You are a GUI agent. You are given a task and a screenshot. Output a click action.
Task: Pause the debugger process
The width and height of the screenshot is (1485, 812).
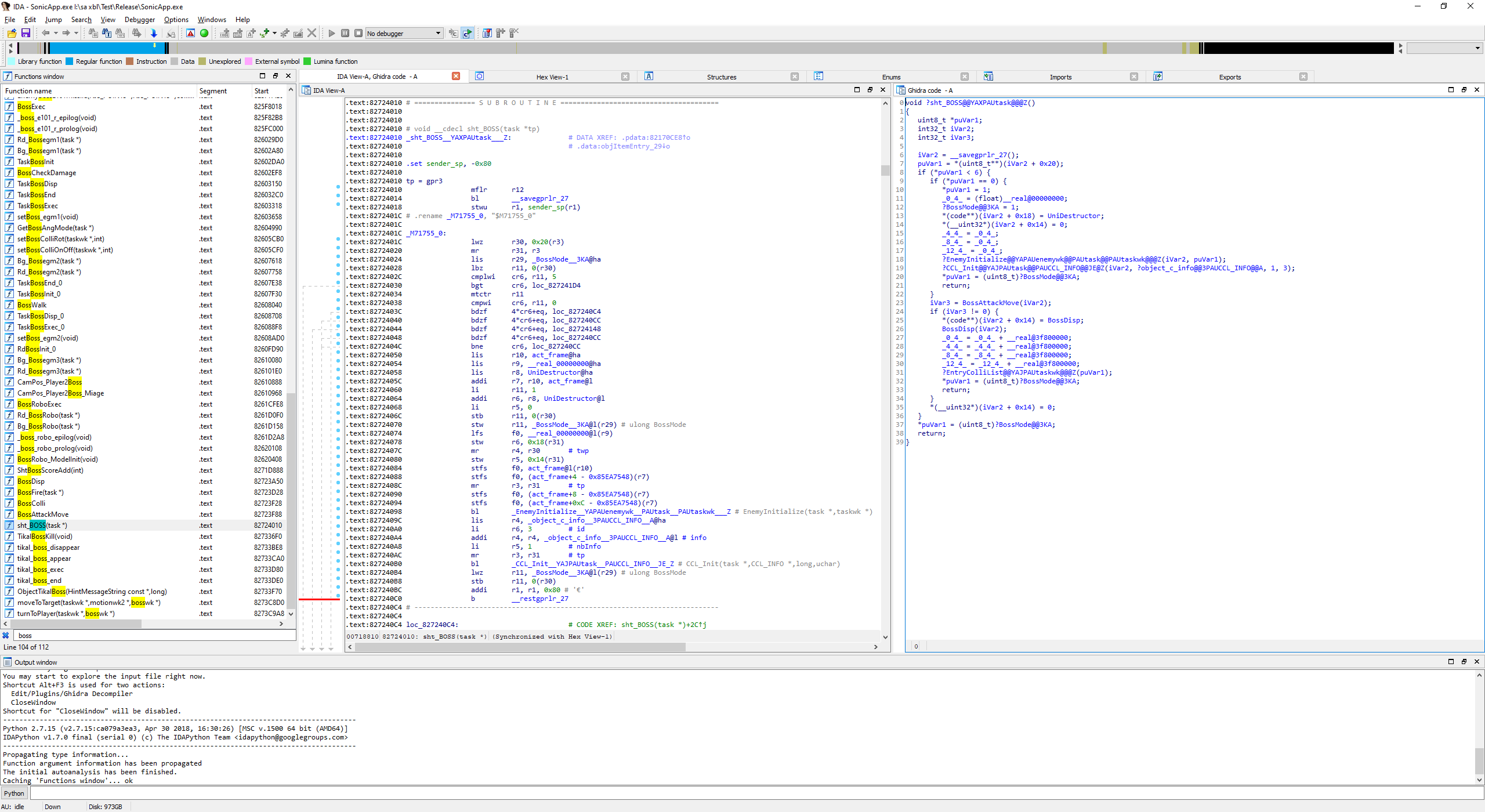[345, 33]
